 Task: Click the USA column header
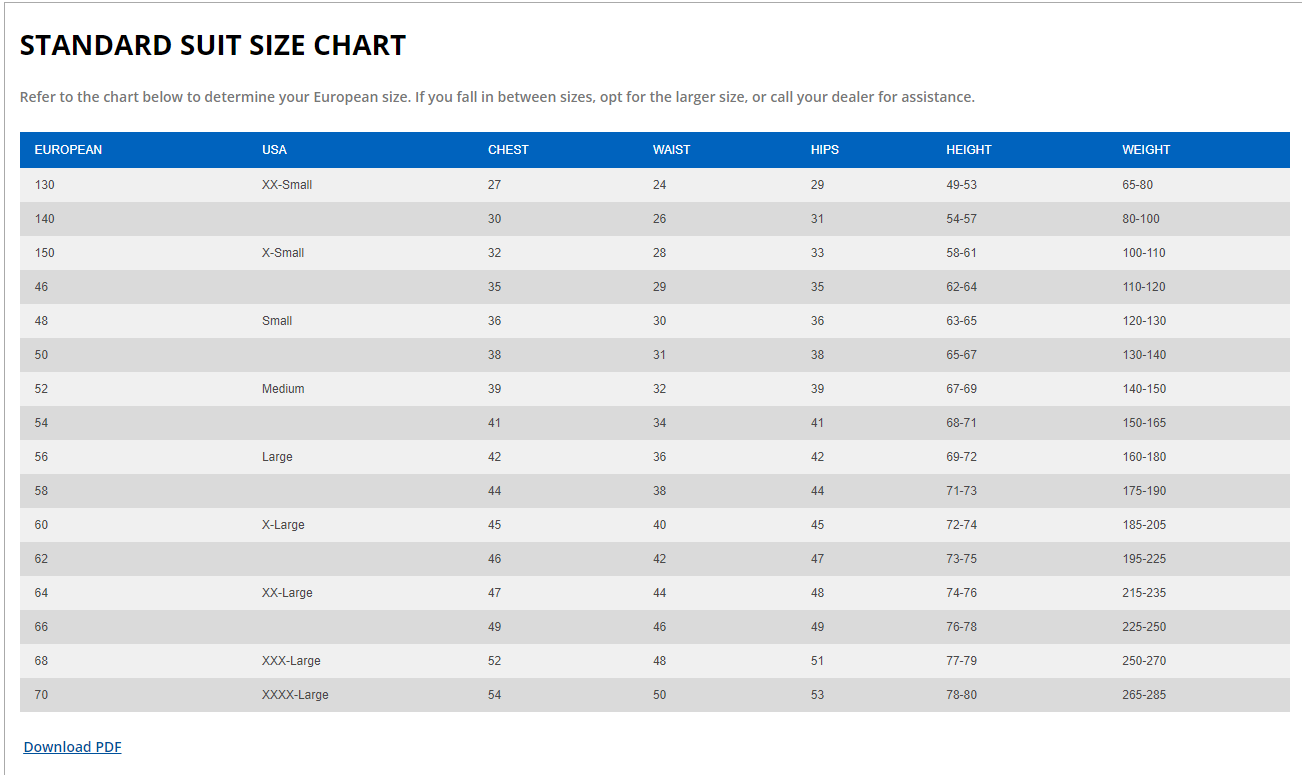point(274,150)
